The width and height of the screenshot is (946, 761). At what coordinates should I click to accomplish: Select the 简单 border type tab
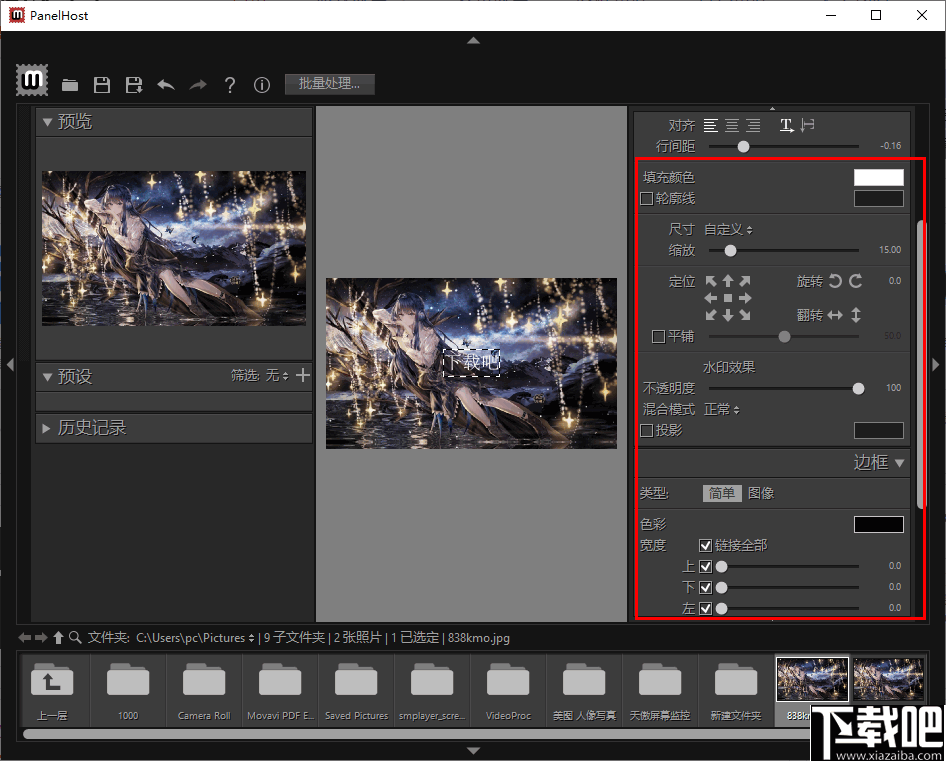[x=722, y=493]
